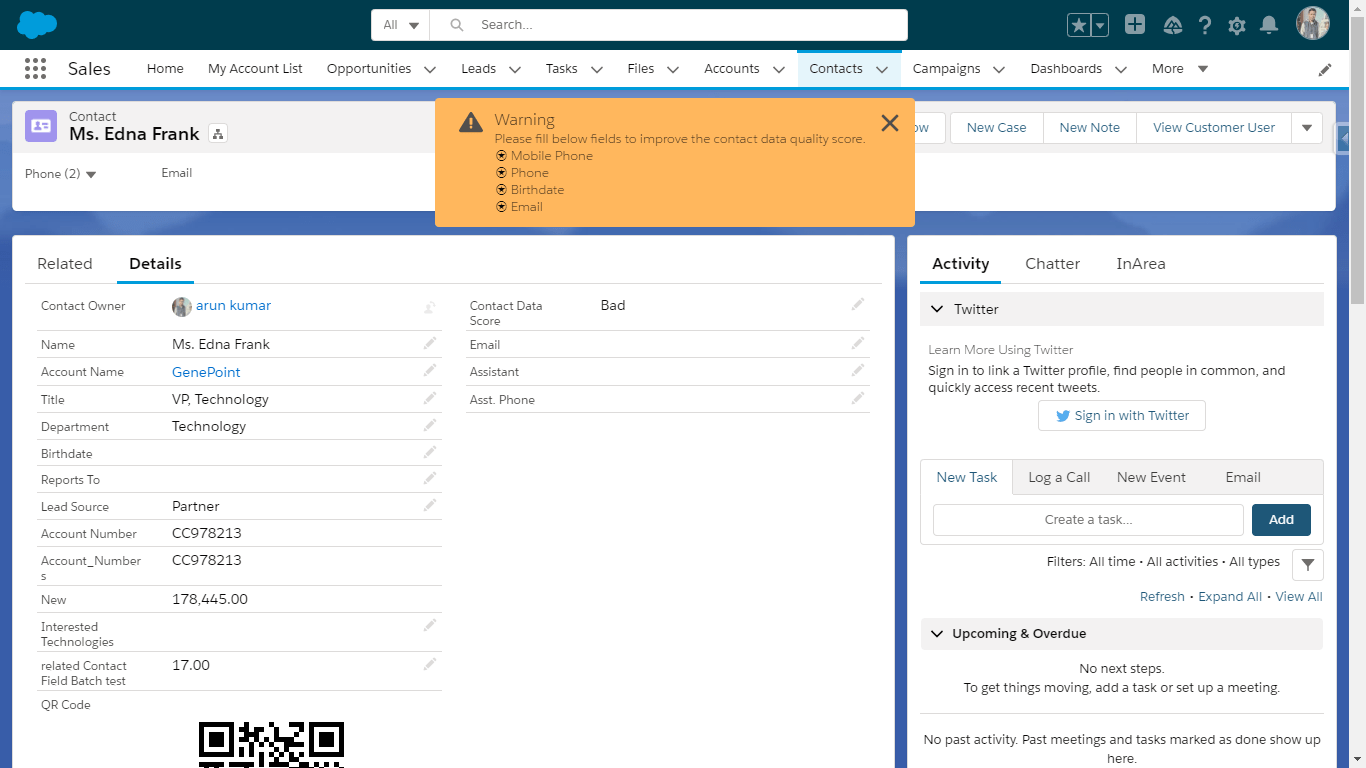Open the Trailhead guidance icon

pyautogui.click(x=1173, y=25)
